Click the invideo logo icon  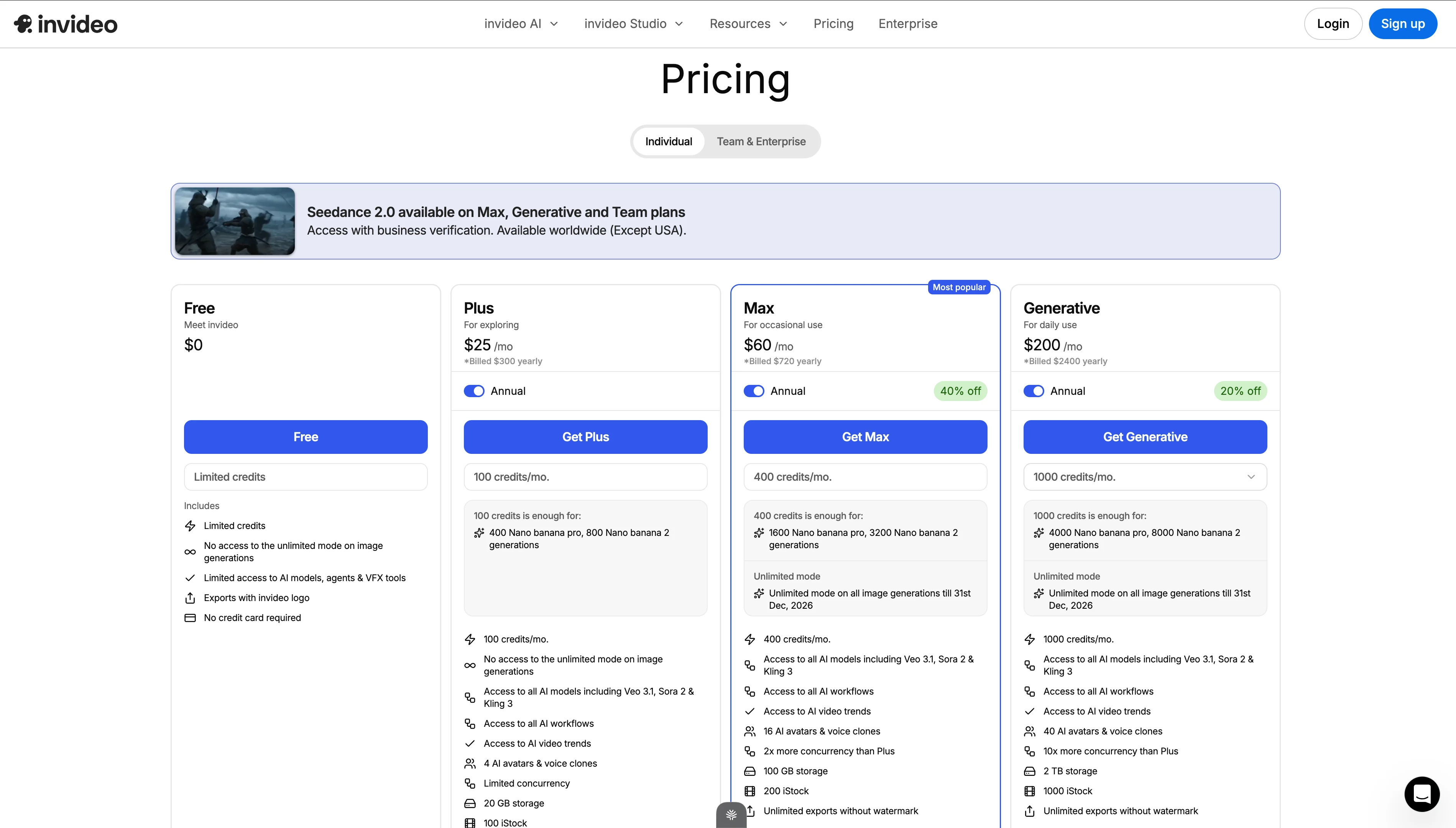point(22,23)
